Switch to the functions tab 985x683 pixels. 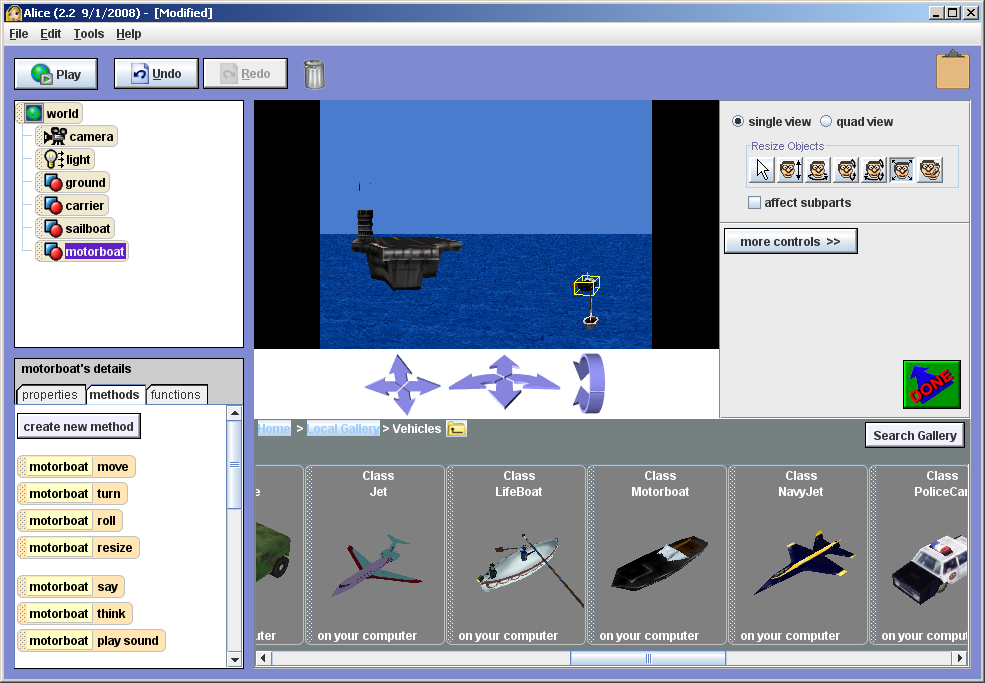[x=176, y=395]
